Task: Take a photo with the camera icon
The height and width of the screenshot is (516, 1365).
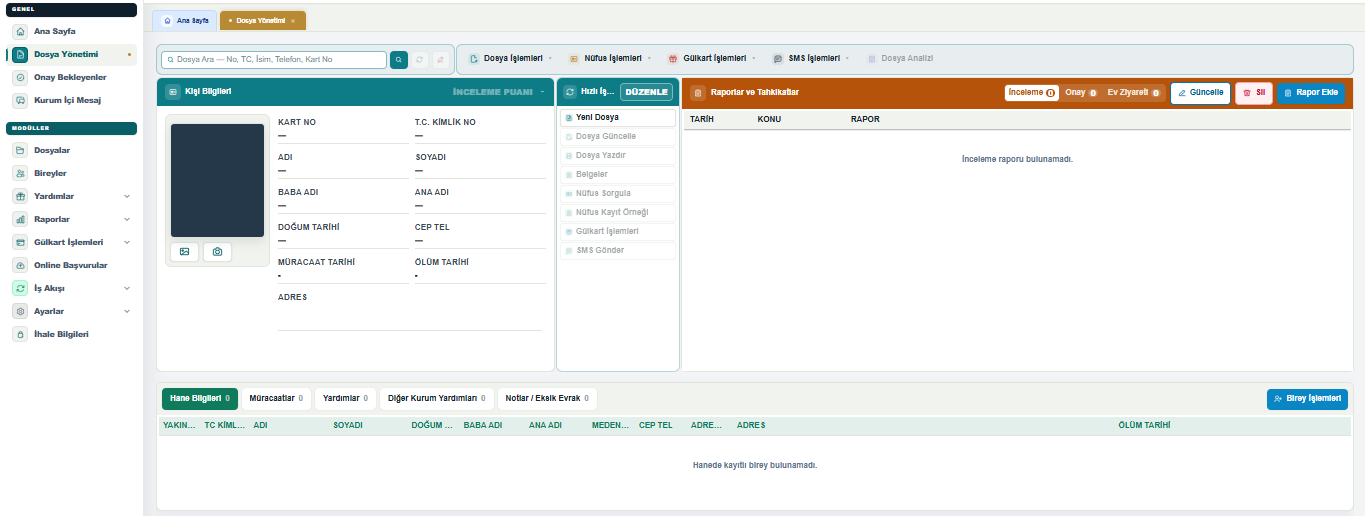Action: click(x=217, y=252)
